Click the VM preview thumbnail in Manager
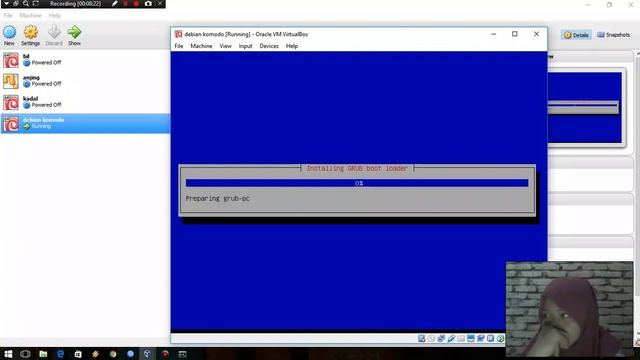The height and width of the screenshot is (360, 640). pos(584,107)
